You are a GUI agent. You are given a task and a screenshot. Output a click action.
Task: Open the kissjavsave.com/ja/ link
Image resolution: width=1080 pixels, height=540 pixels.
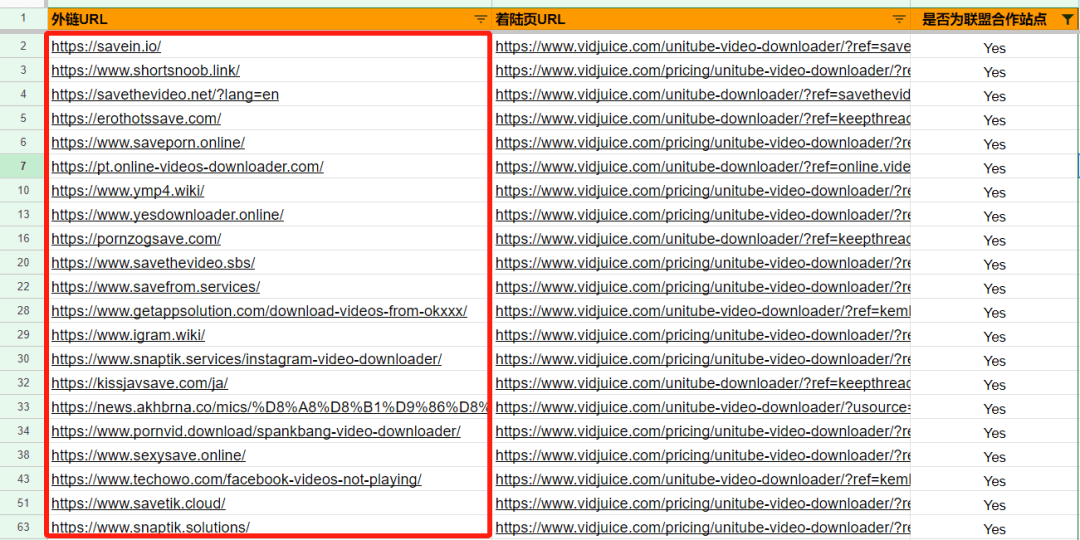coord(139,383)
